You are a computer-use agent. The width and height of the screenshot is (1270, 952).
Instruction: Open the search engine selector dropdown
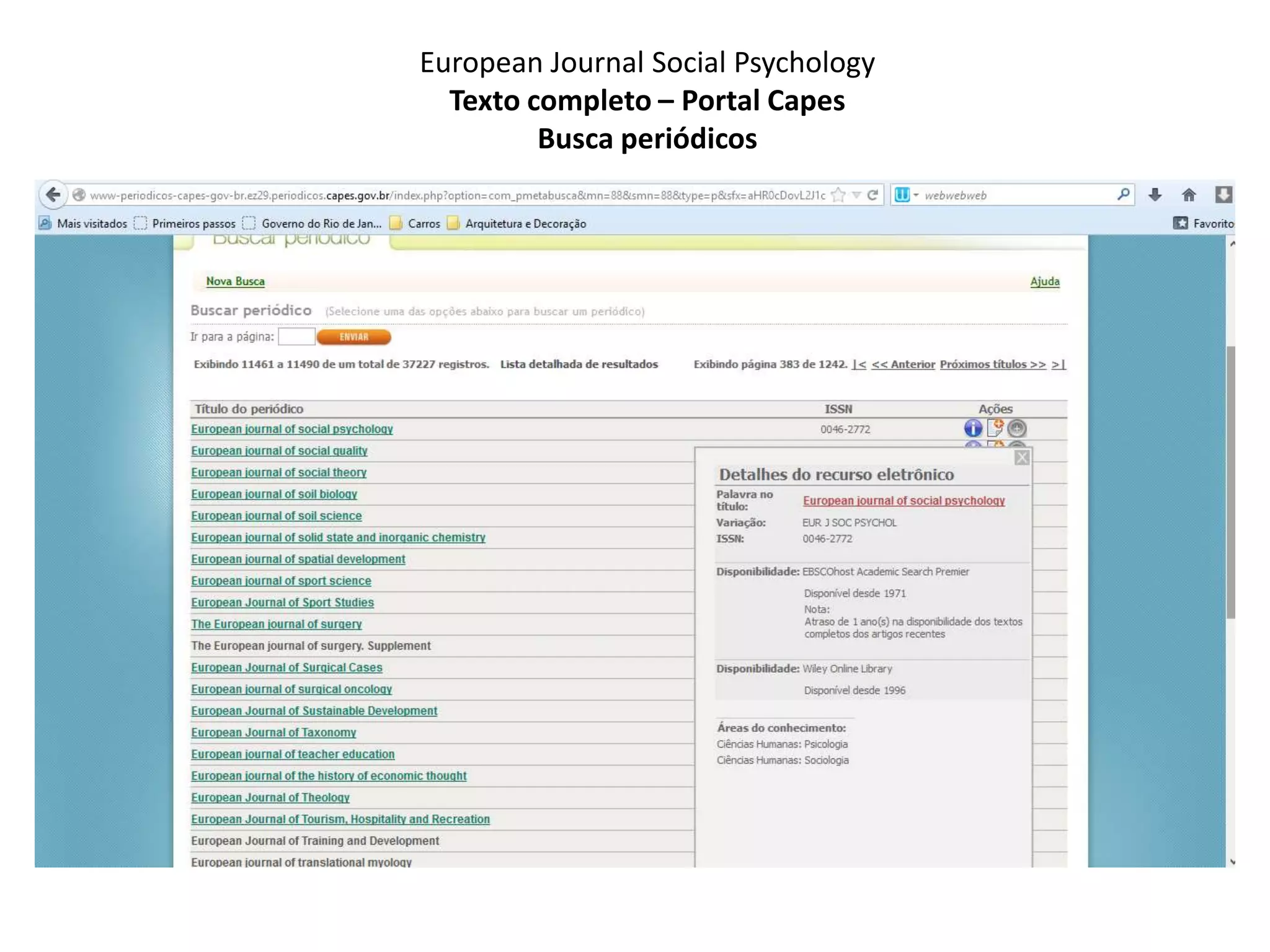coord(906,195)
